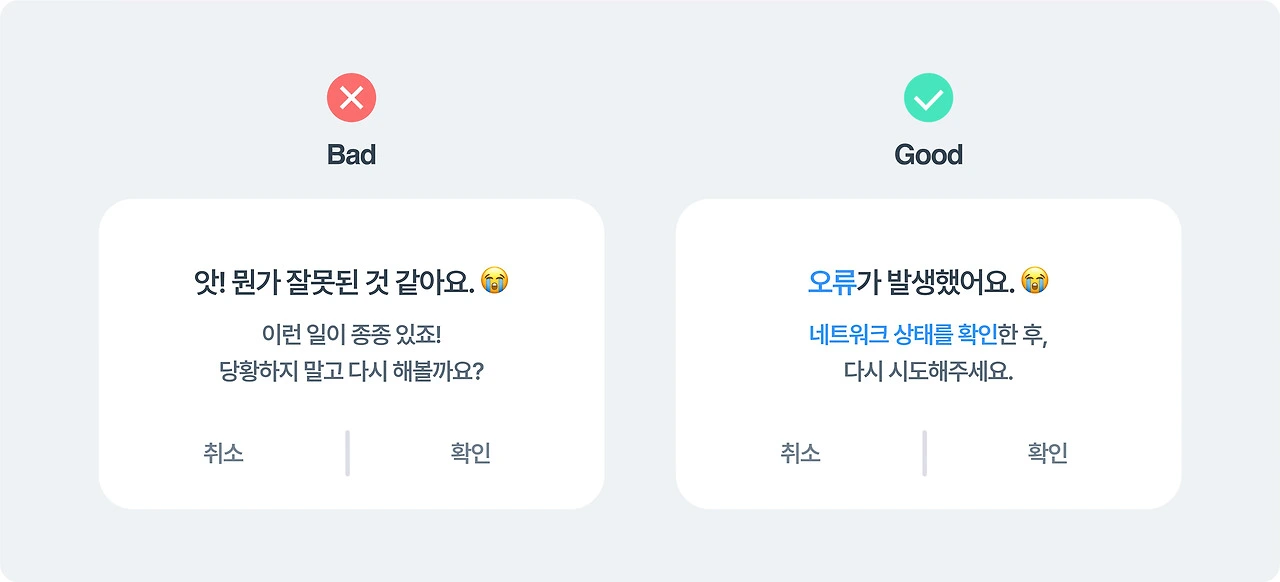Click the blue 네트워크 상태를 확인 text
Screen dimensions: 1280x582
click(x=903, y=335)
